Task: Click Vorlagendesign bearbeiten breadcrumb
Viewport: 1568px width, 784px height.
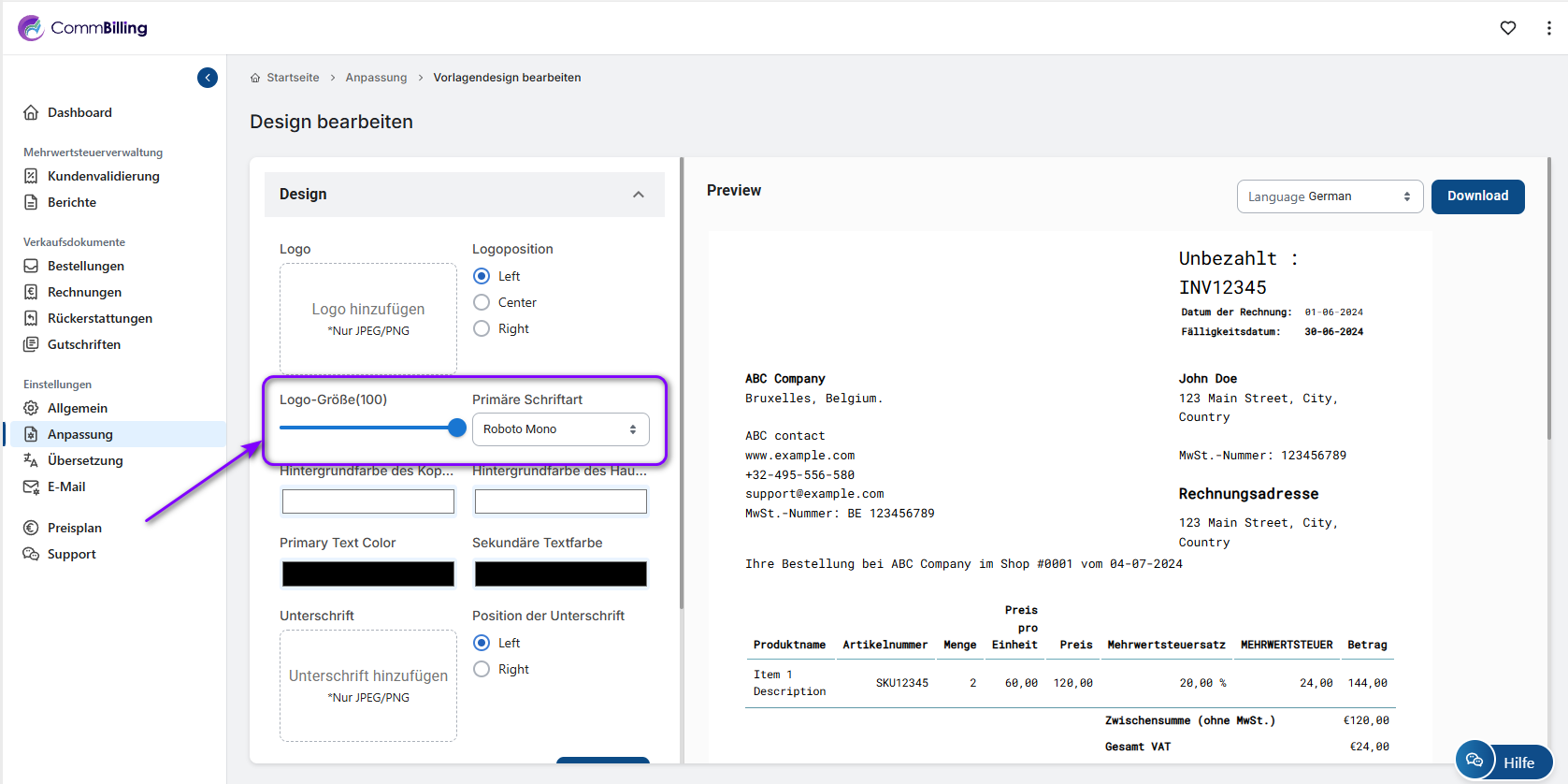Action: click(x=507, y=78)
